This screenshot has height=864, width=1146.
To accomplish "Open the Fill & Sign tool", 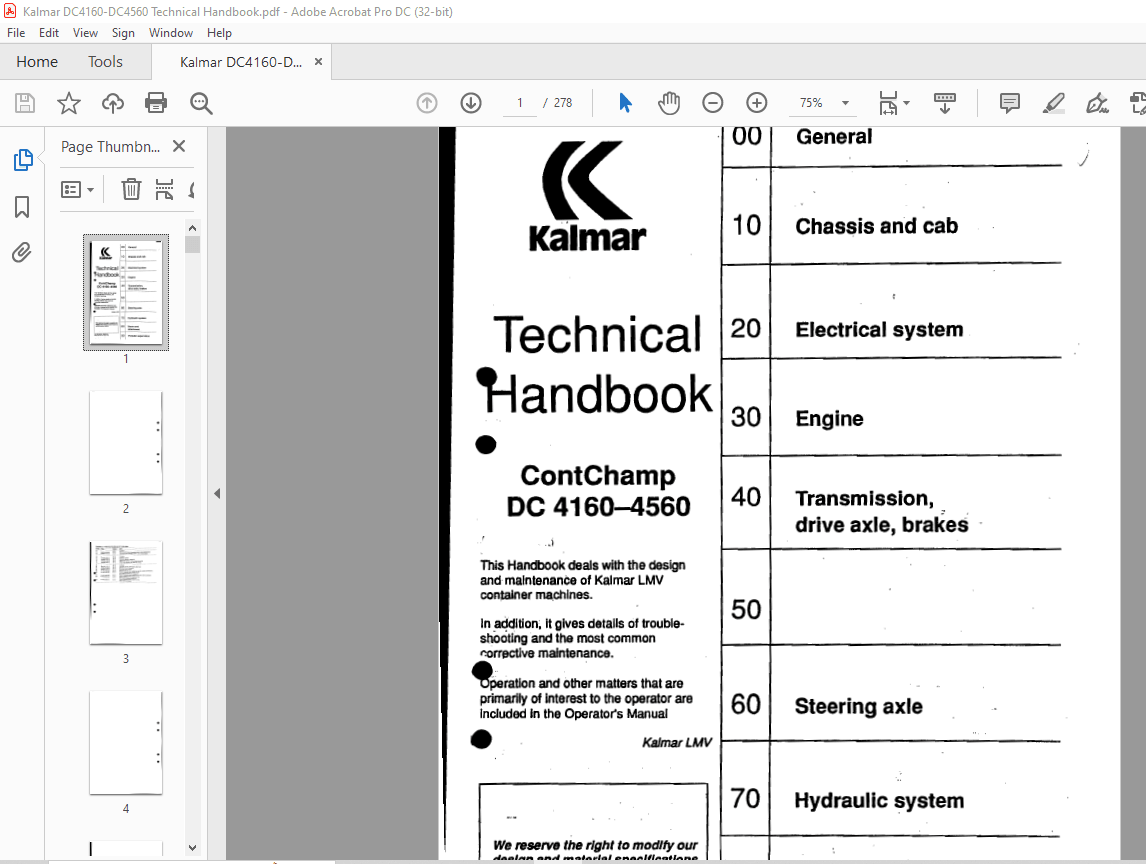I will (x=1097, y=103).
